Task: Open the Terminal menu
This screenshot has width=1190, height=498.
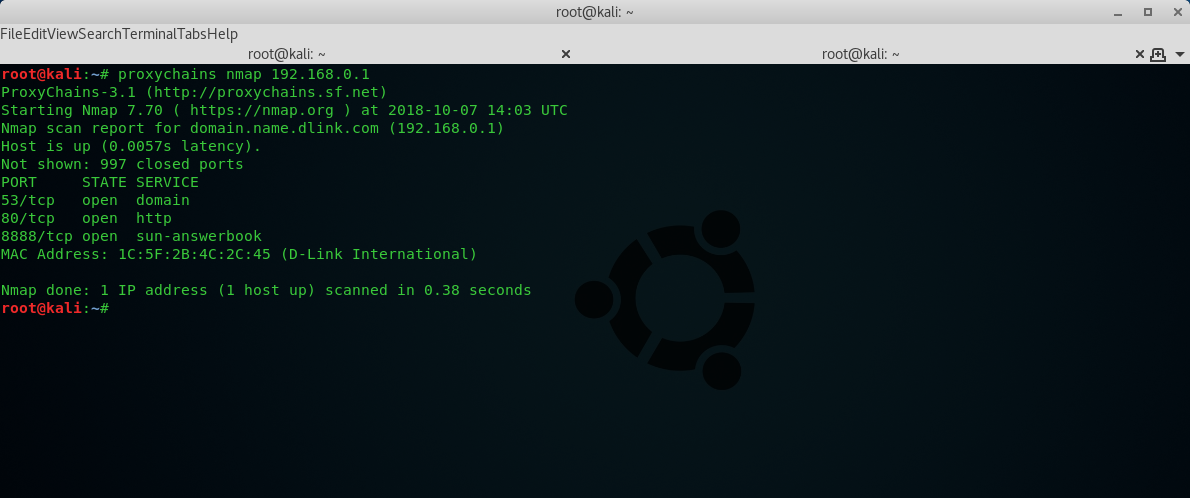Action: [x=150, y=34]
